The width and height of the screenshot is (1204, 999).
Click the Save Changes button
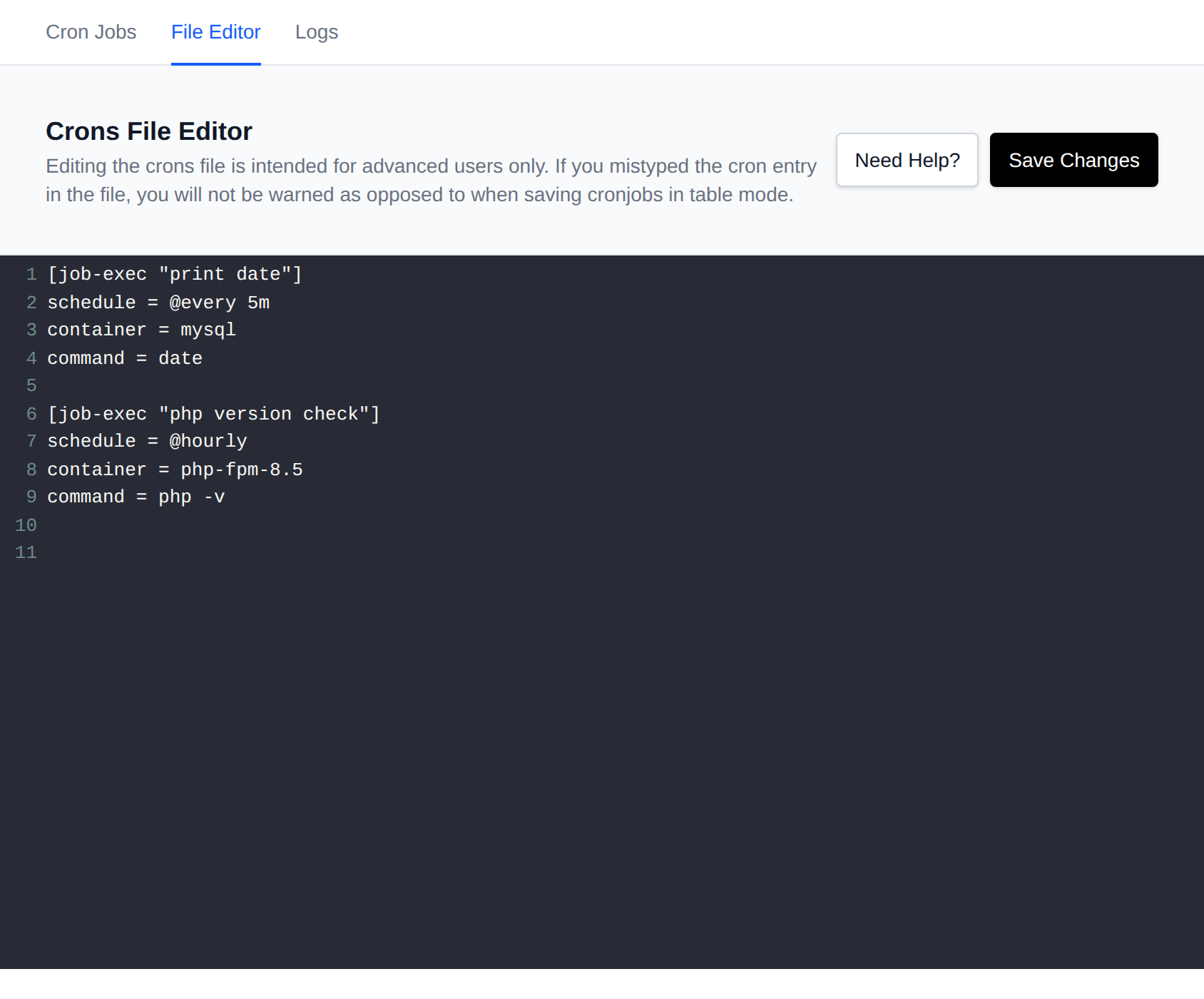click(x=1073, y=160)
